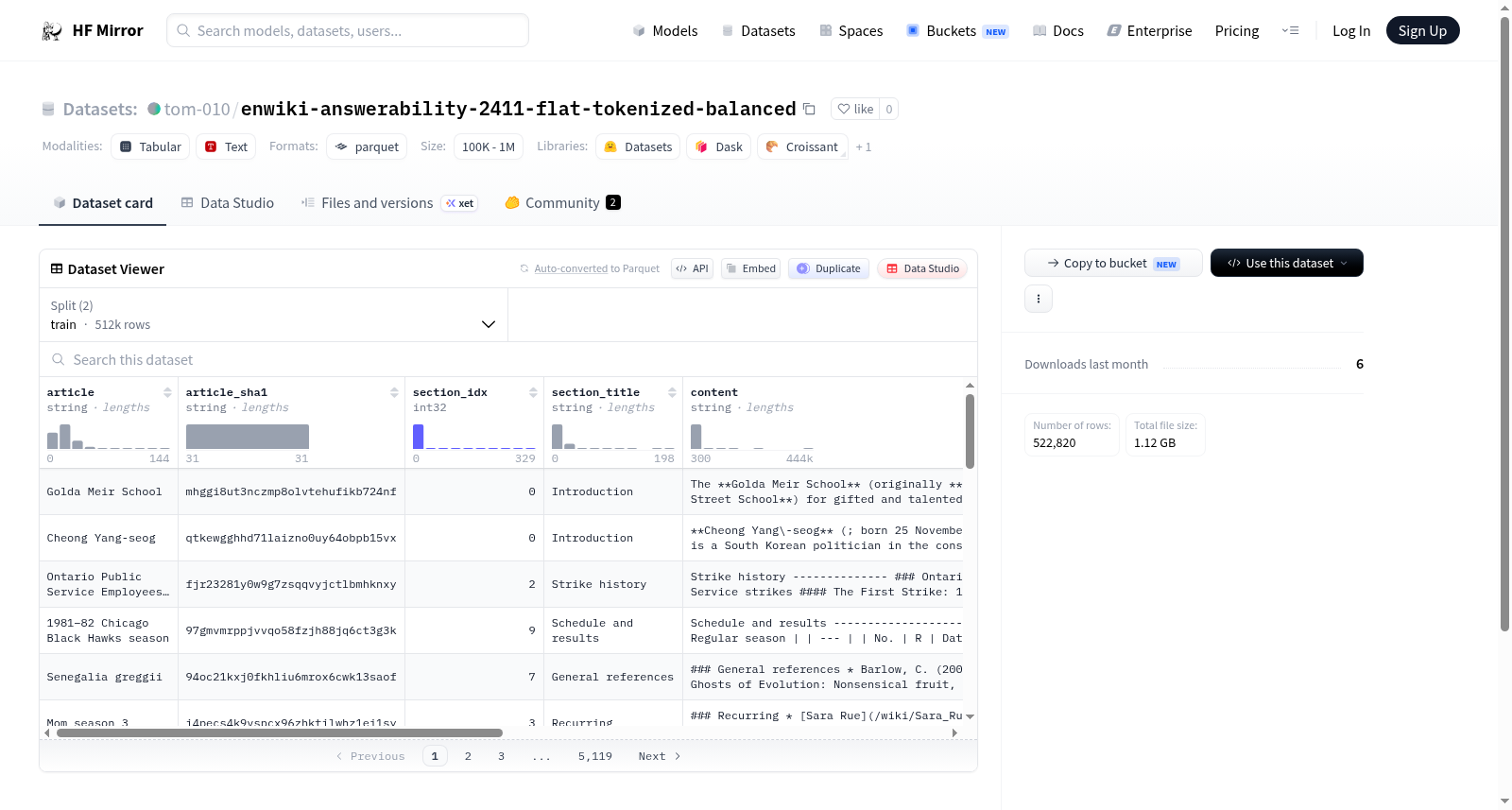The height and width of the screenshot is (810, 1512).
Task: Sort the article_sha1 column
Action: pos(394,392)
